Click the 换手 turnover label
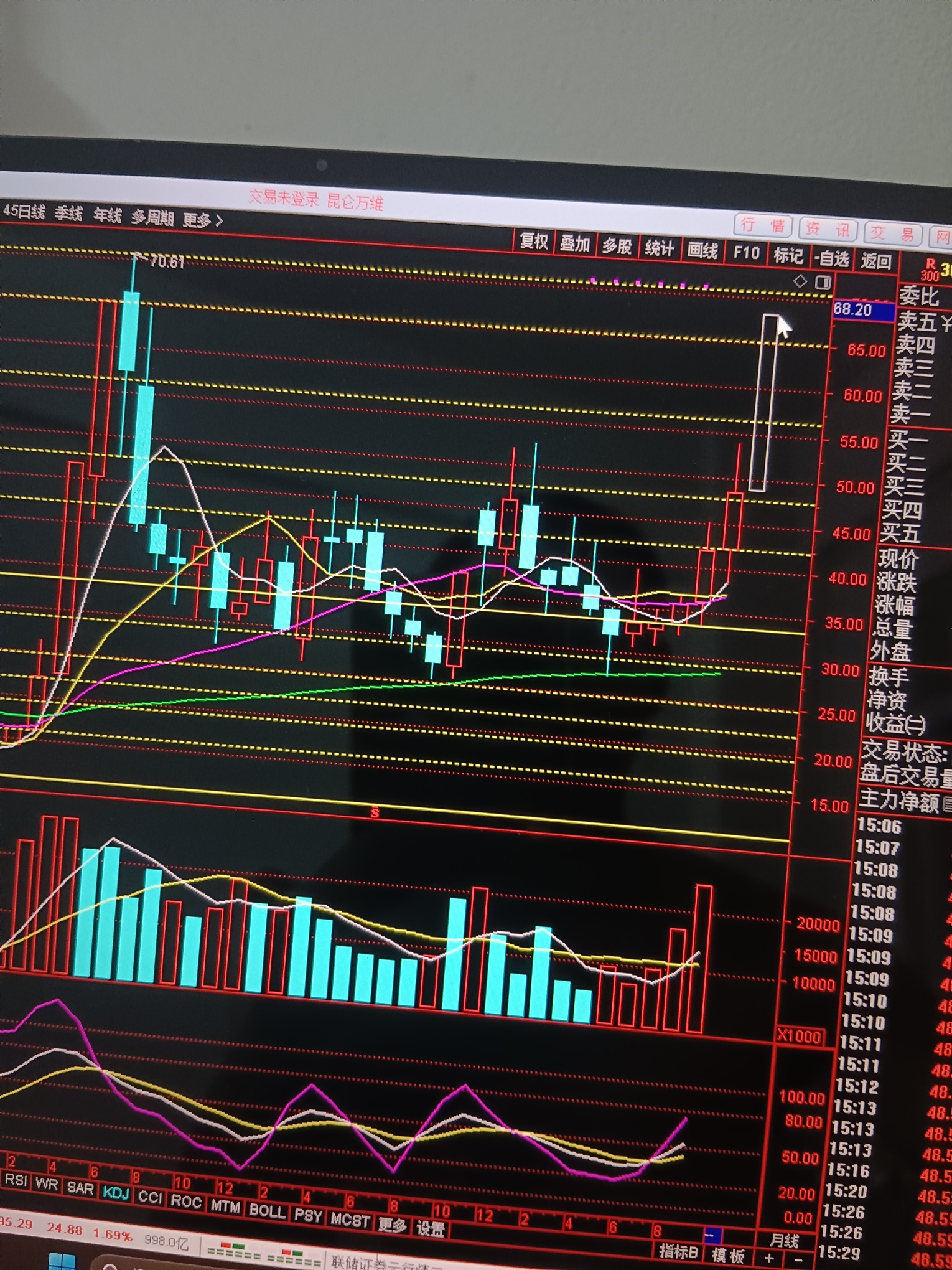 [x=889, y=677]
